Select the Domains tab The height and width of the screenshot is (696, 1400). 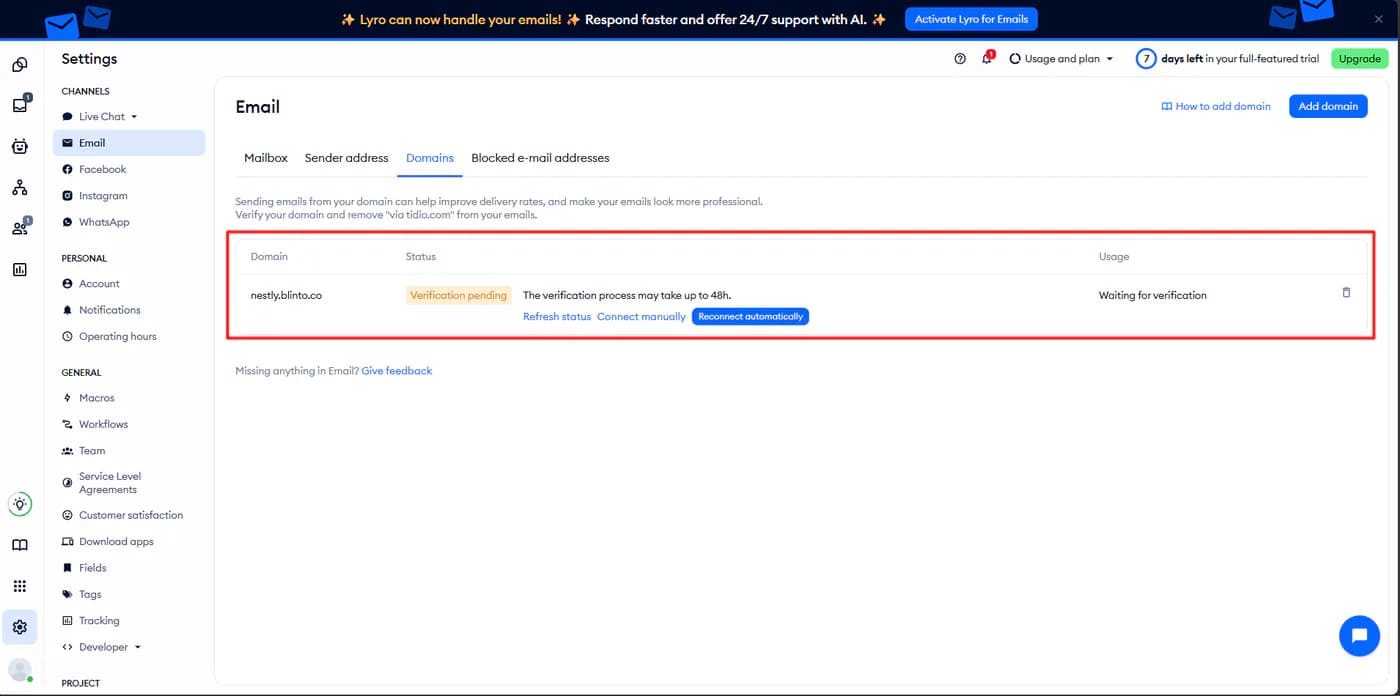coord(430,158)
